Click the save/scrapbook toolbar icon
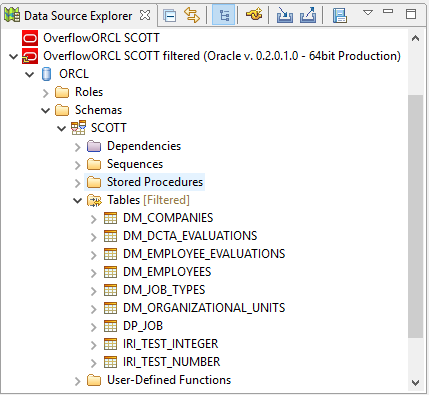The image size is (429, 395). tap(340, 16)
